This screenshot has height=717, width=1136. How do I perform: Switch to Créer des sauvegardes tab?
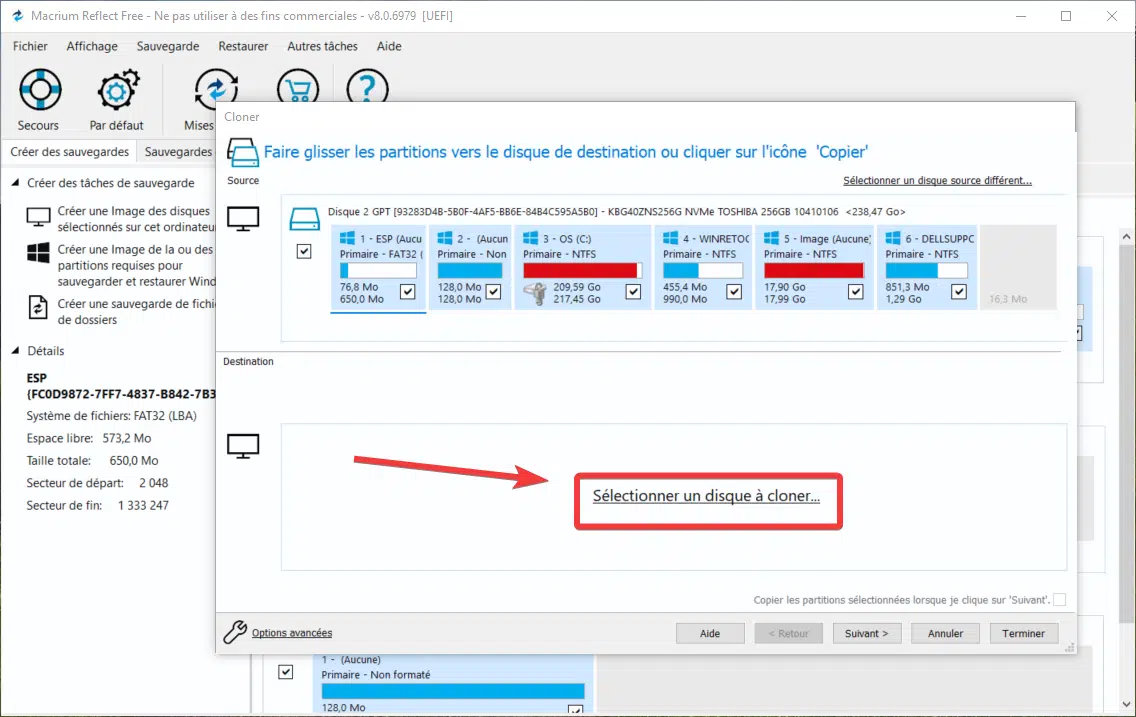pyautogui.click(x=70, y=151)
